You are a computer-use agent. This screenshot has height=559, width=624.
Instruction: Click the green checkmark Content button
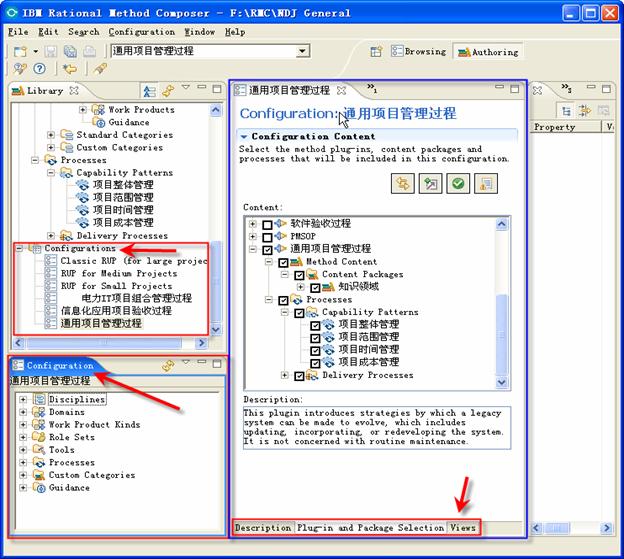pyautogui.click(x=458, y=184)
